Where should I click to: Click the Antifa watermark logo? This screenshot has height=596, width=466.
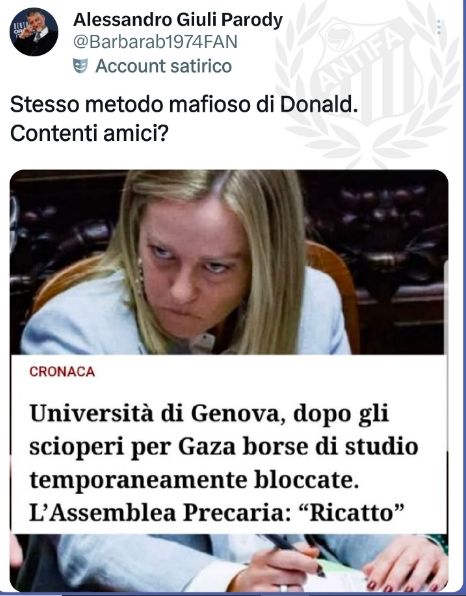367,82
